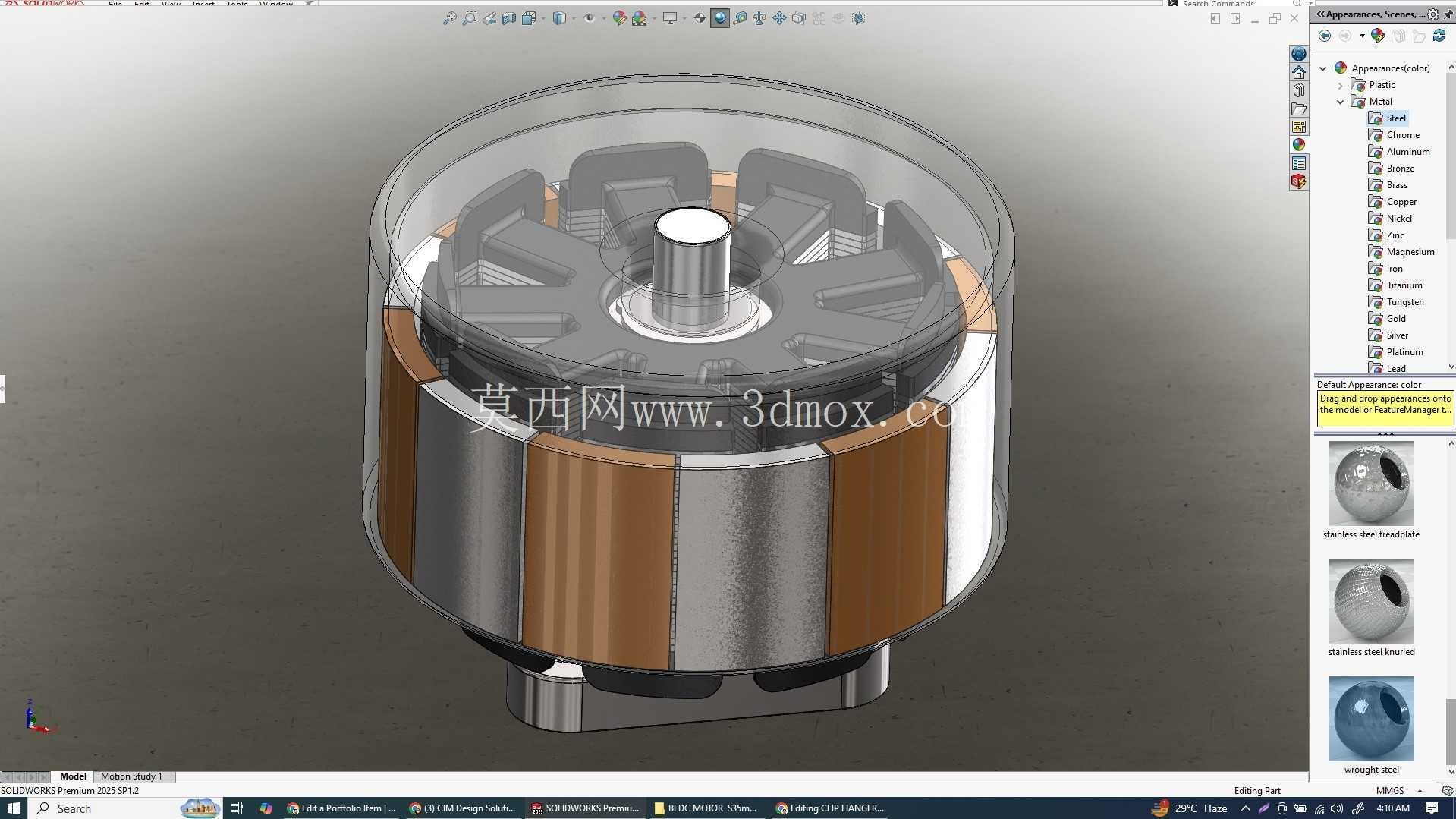Click the Move four-arrow icon

[779, 18]
